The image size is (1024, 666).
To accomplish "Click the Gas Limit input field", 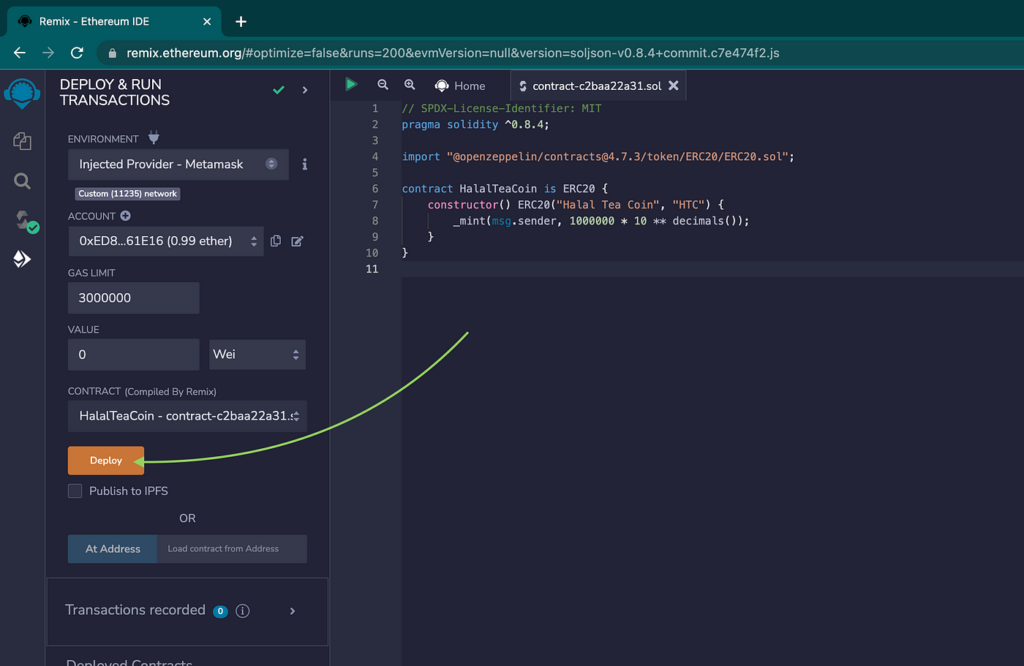I will coord(133,298).
